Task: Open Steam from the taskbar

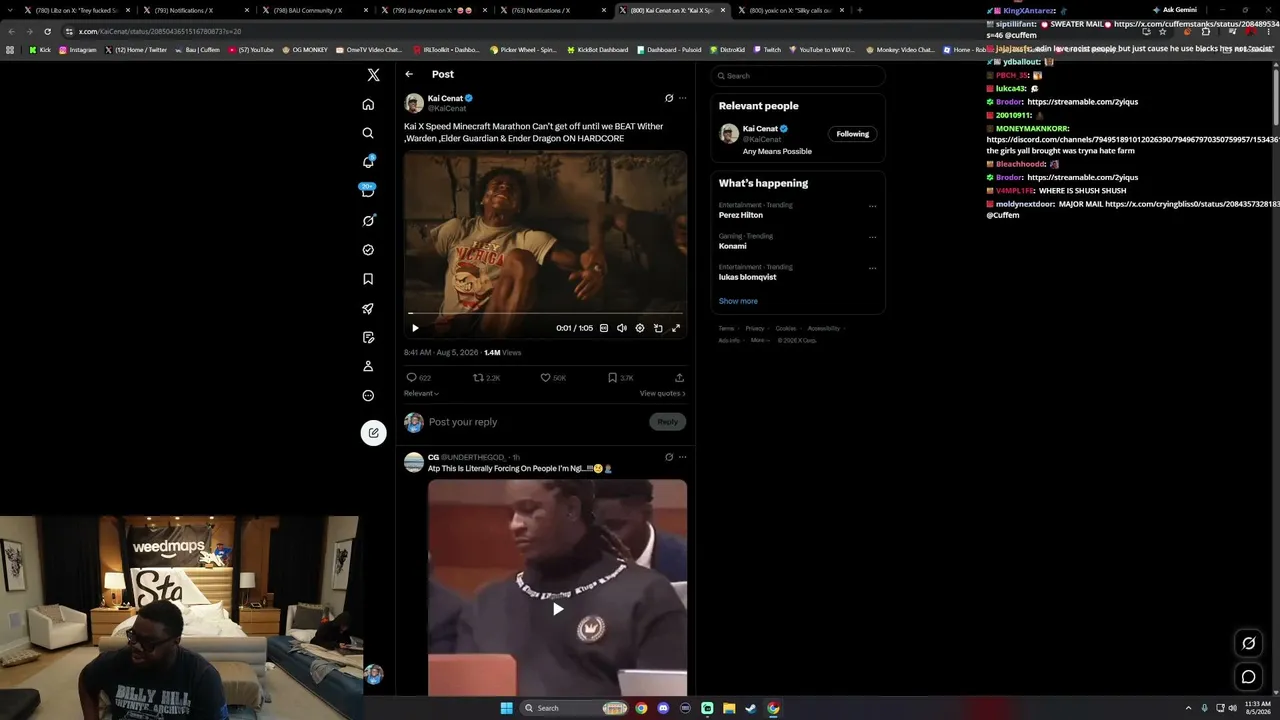Action: (x=750, y=708)
